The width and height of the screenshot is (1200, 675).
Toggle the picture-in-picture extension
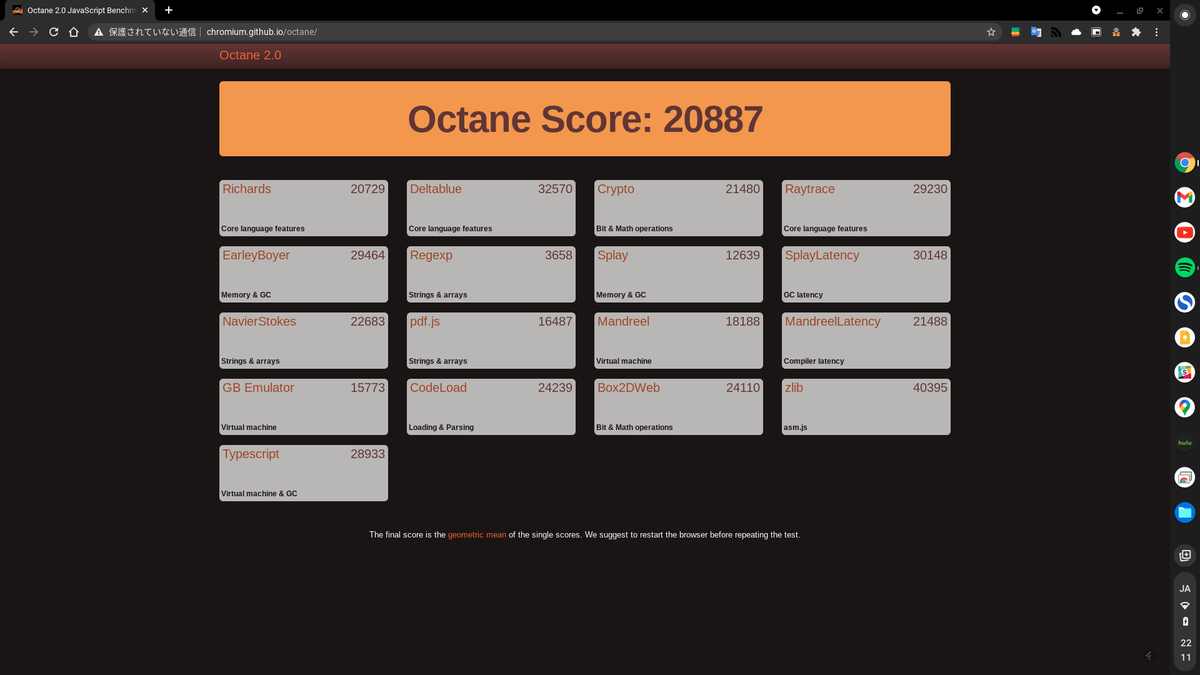[1096, 32]
